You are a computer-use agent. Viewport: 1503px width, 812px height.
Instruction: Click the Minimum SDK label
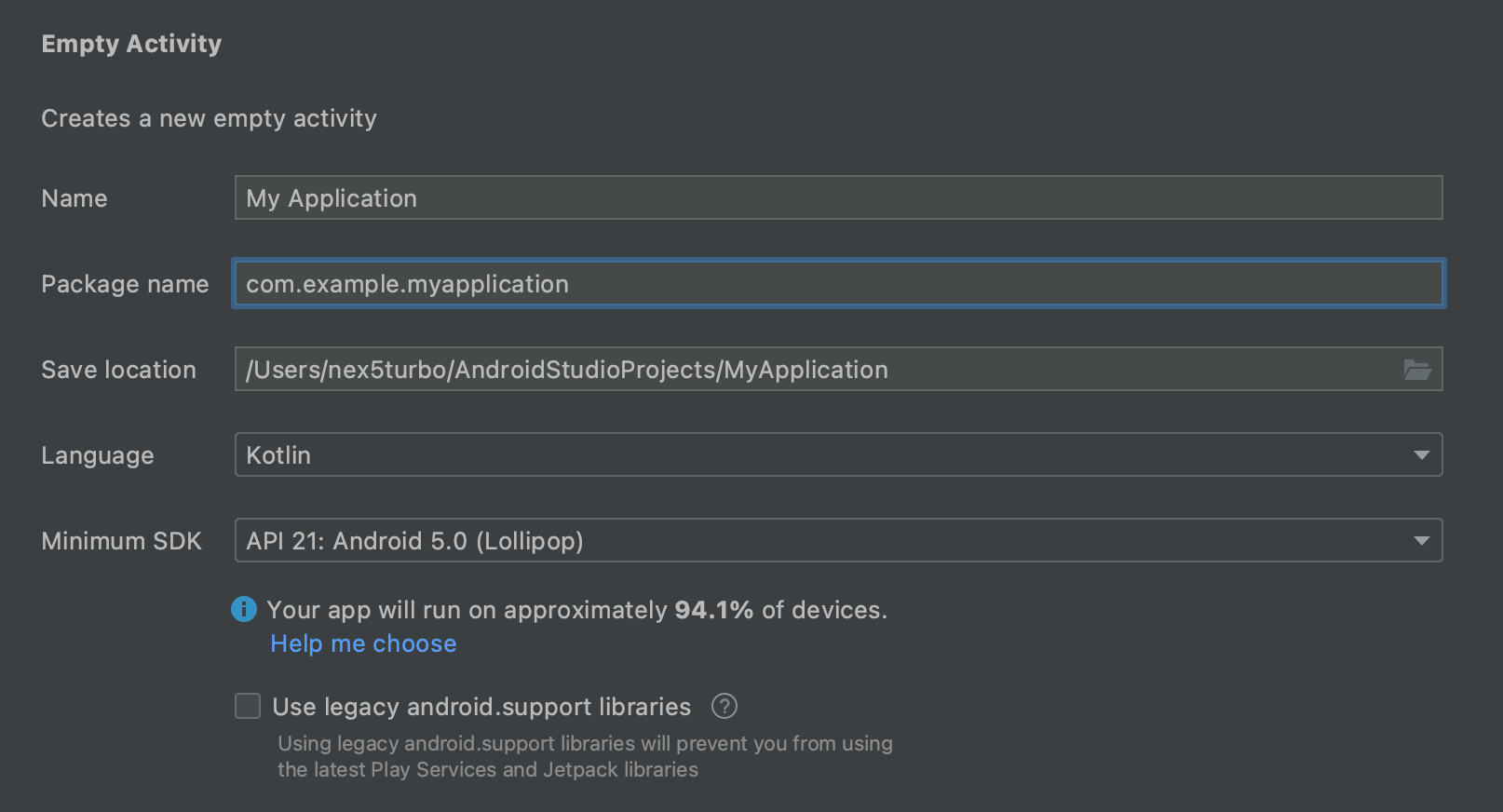pos(121,541)
